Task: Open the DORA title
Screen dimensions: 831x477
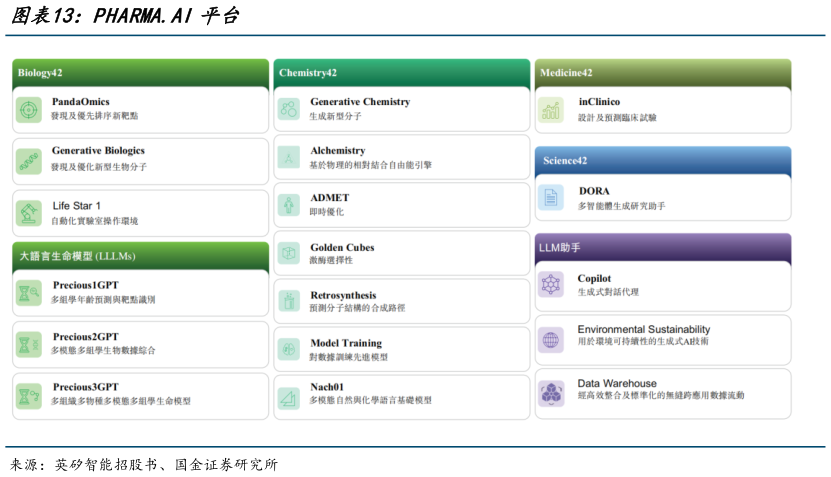Action: (x=594, y=191)
